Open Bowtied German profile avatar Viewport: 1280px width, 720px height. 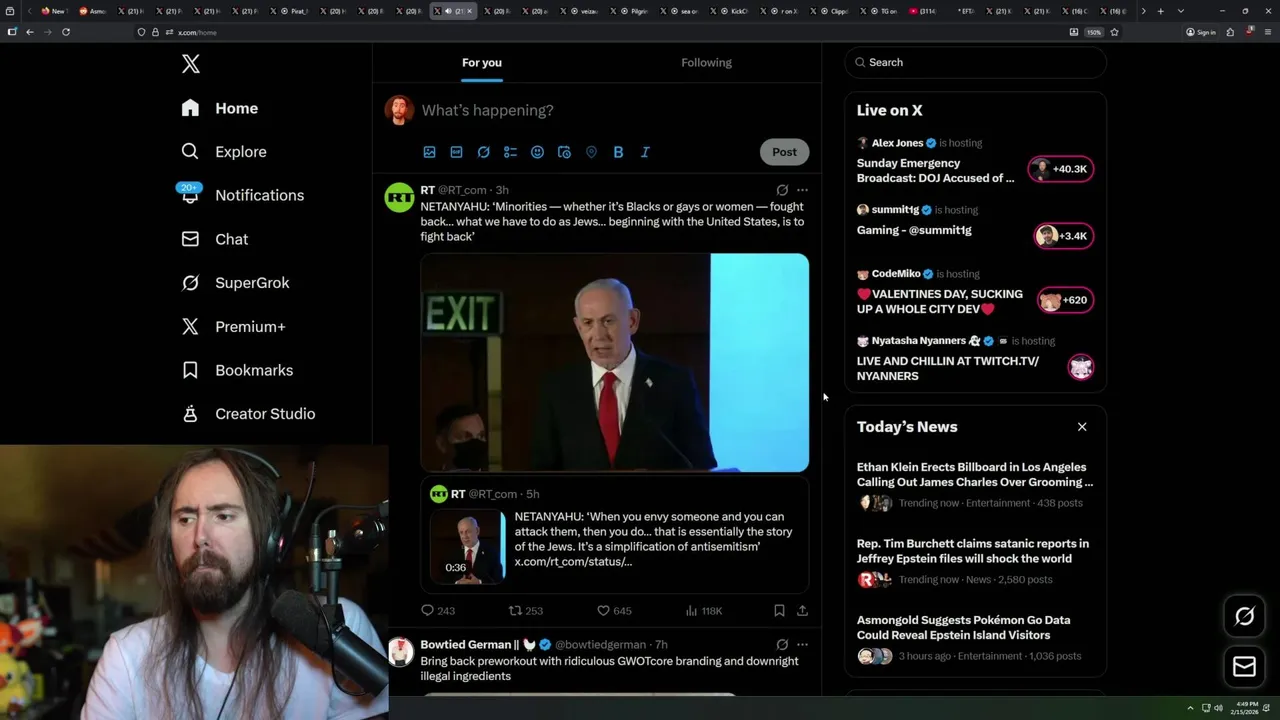click(400, 652)
